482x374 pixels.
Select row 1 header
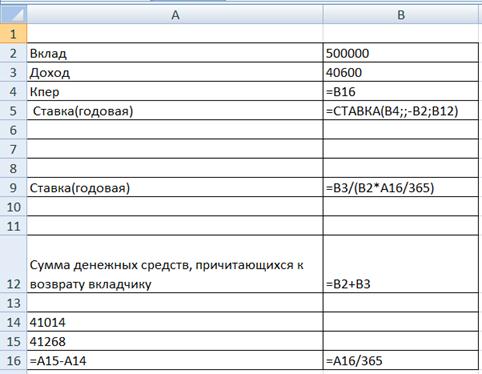point(13,34)
